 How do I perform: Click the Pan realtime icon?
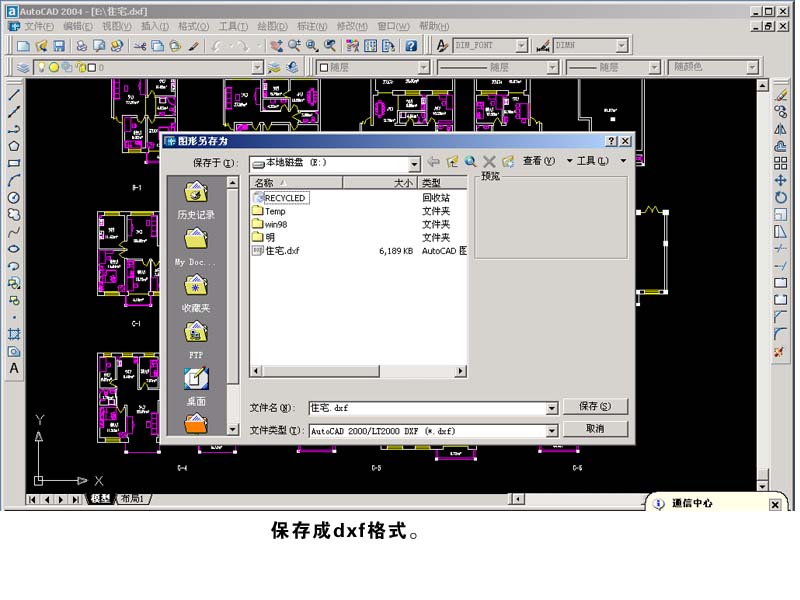click(x=277, y=46)
